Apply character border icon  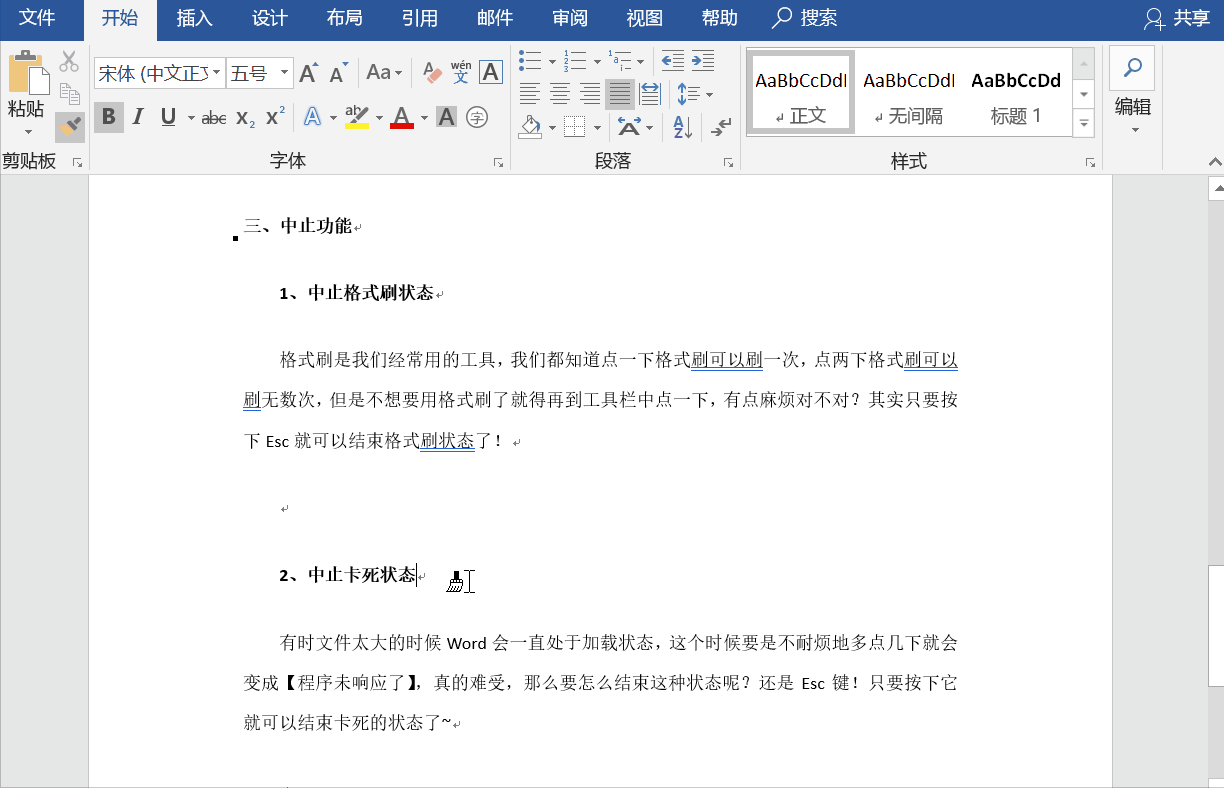click(491, 72)
